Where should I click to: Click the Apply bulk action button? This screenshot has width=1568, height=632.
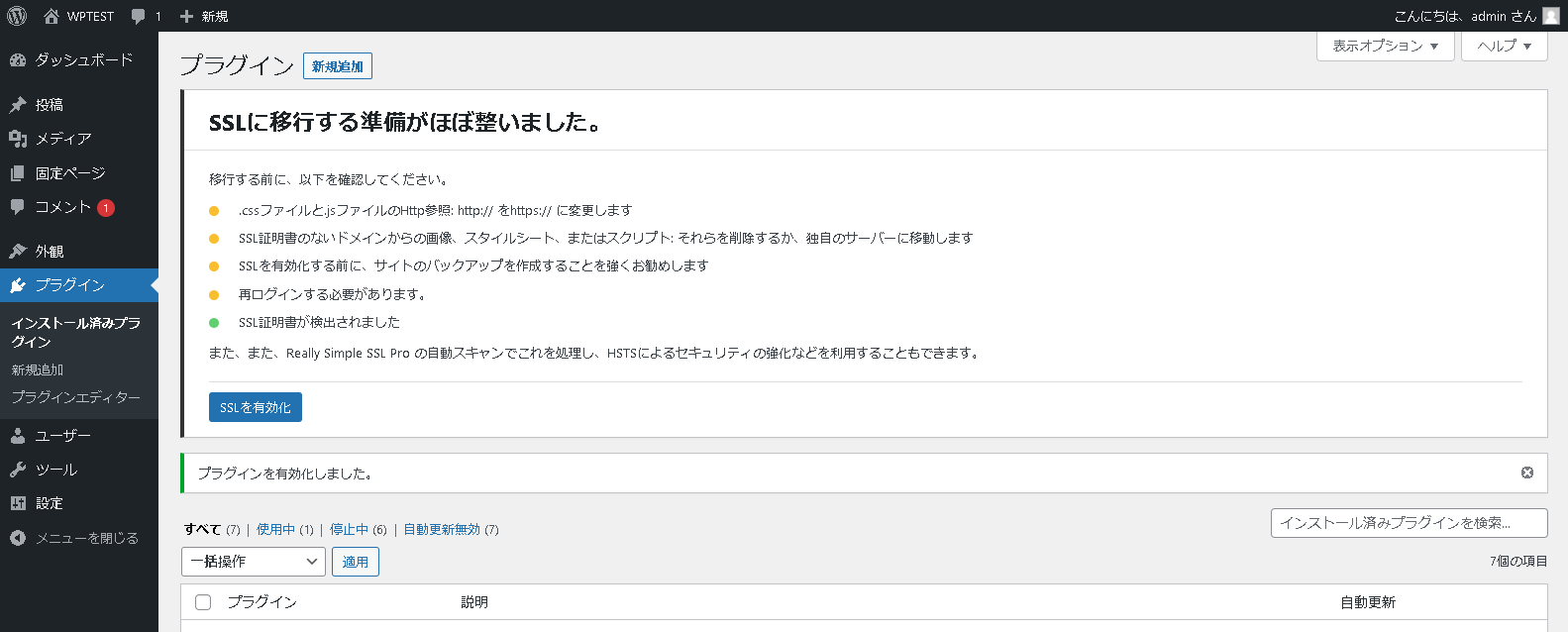[x=356, y=562]
